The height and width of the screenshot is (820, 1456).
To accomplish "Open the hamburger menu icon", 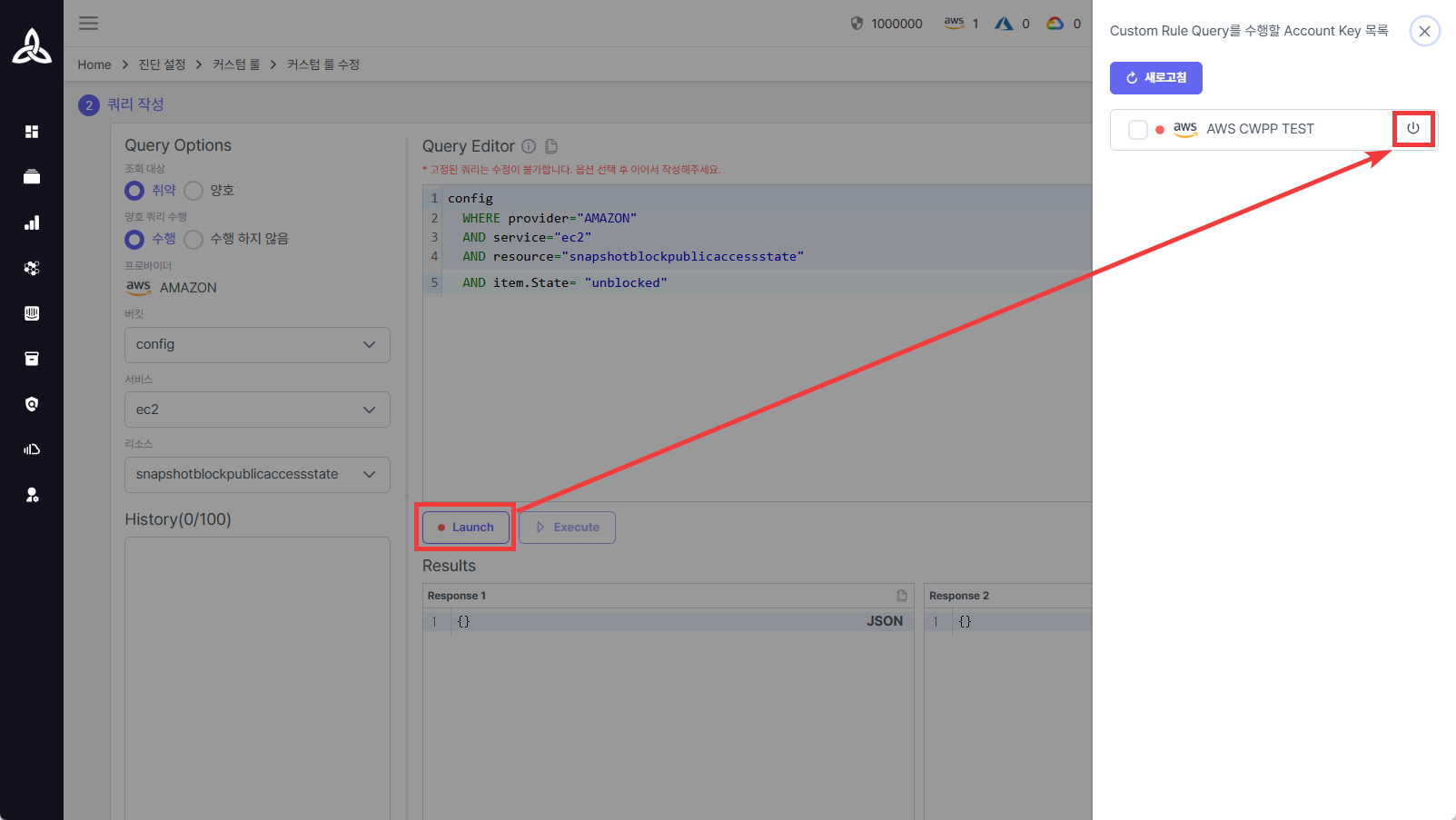I will click(x=88, y=24).
